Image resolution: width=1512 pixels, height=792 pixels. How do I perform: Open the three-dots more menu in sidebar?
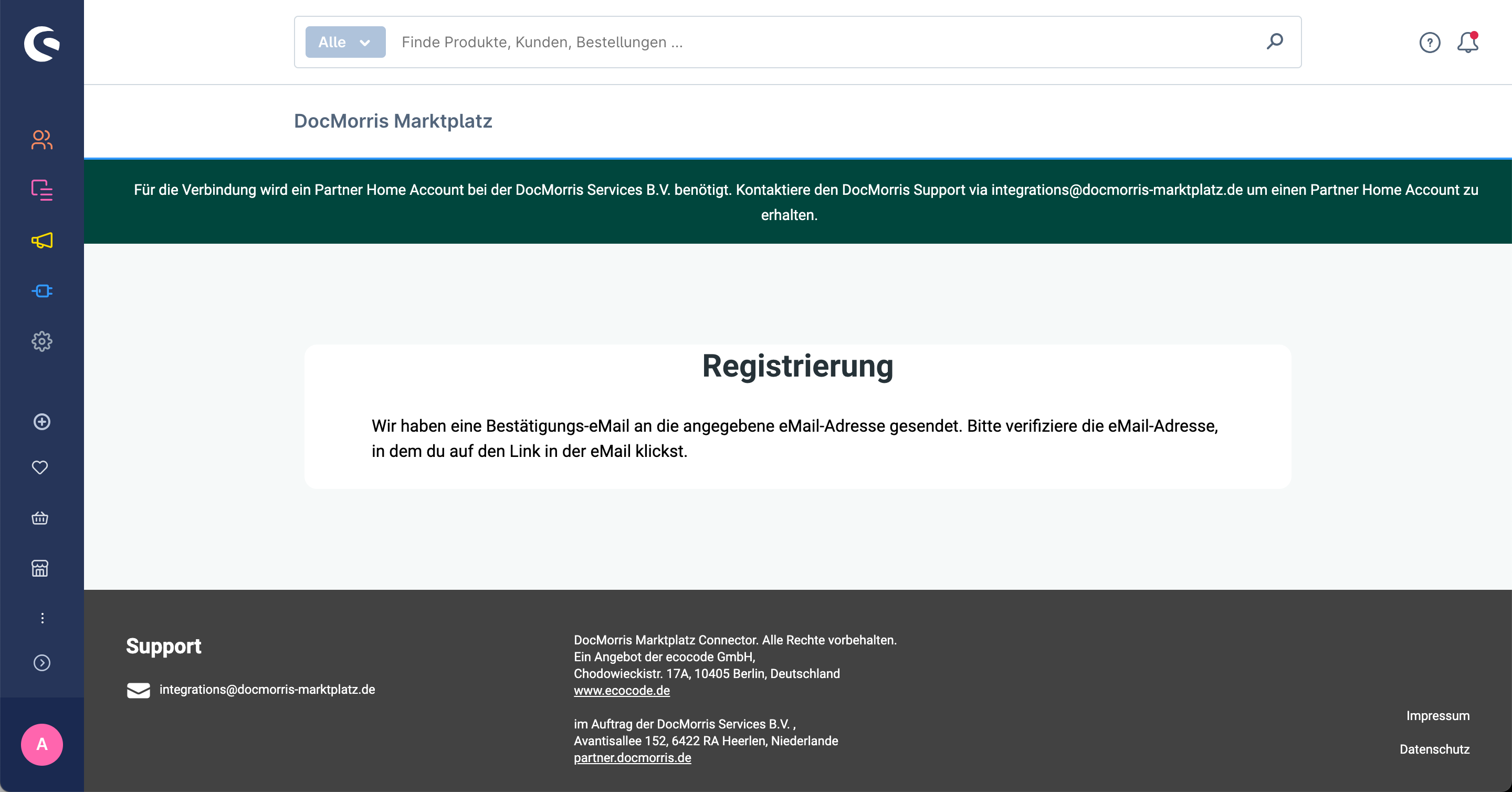41,618
